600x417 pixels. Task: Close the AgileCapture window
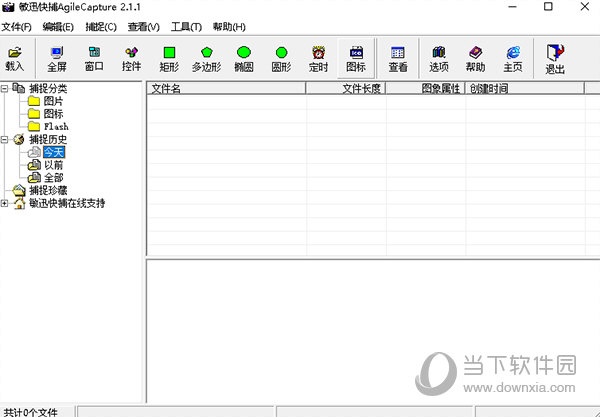click(585, 6)
